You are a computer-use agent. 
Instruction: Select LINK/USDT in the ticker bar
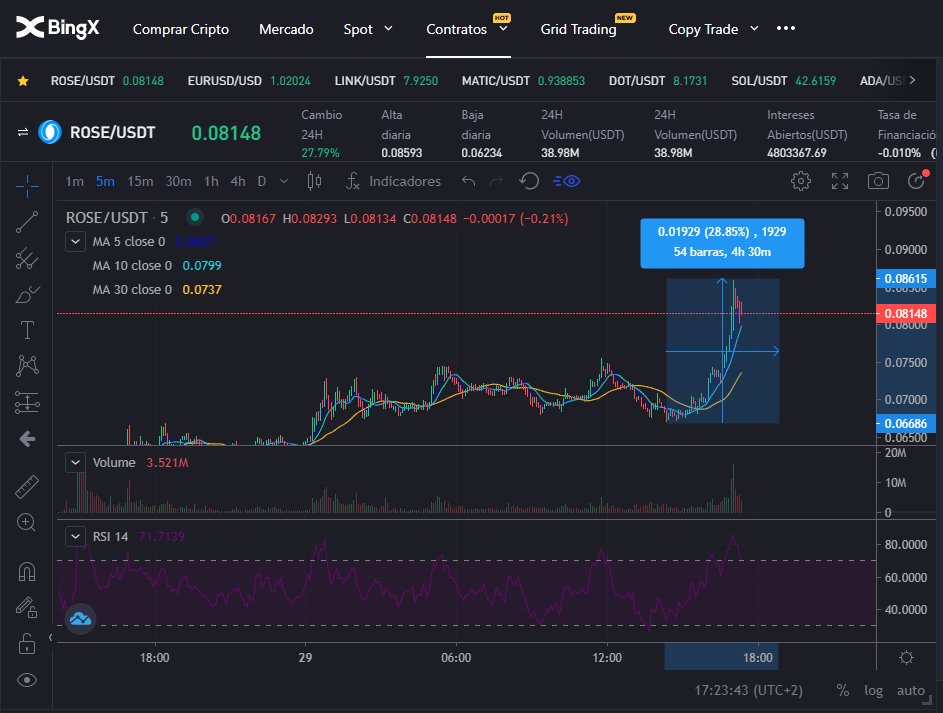click(x=386, y=81)
